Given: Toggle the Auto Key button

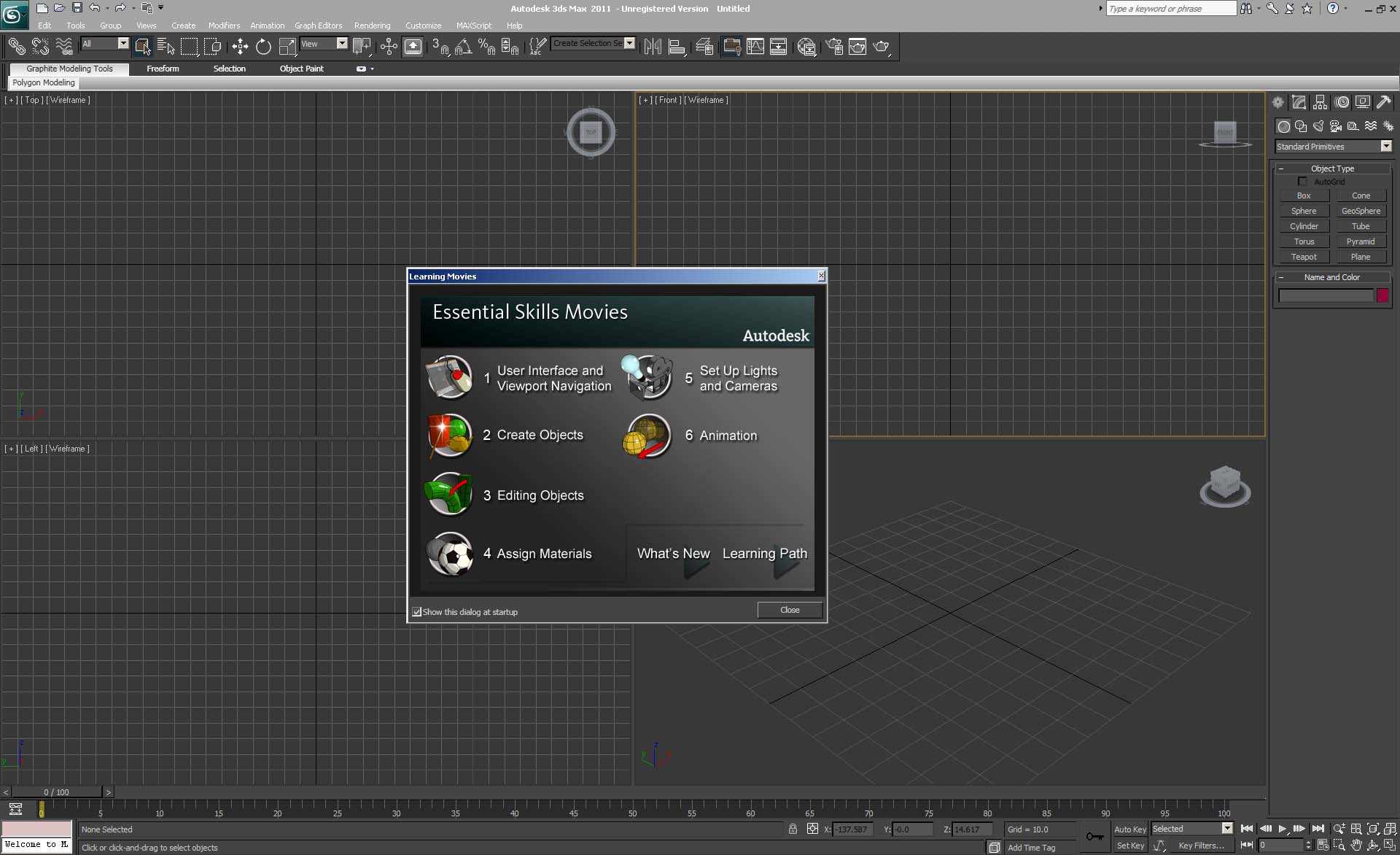Looking at the screenshot, I should point(1129,829).
